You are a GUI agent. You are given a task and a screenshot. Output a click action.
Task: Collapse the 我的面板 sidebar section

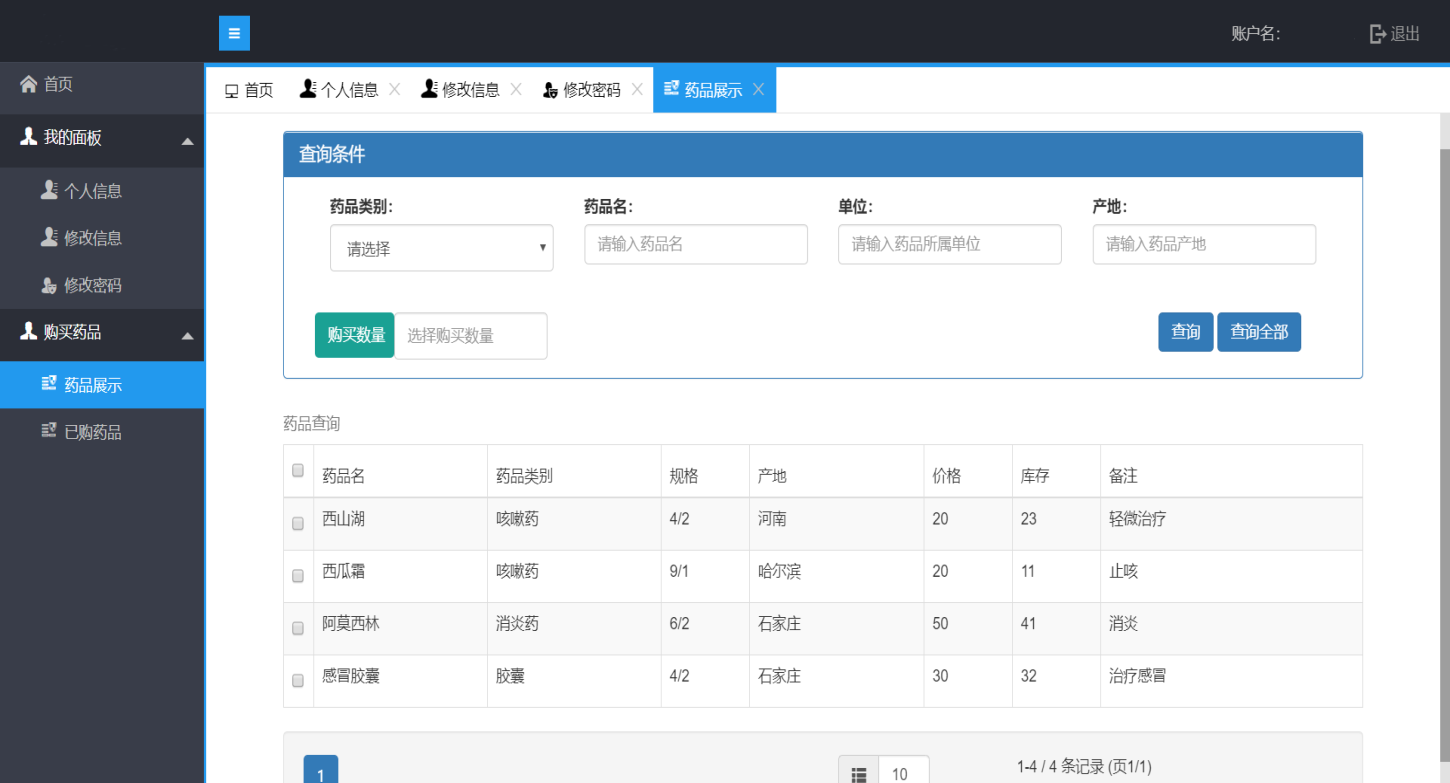pos(187,141)
